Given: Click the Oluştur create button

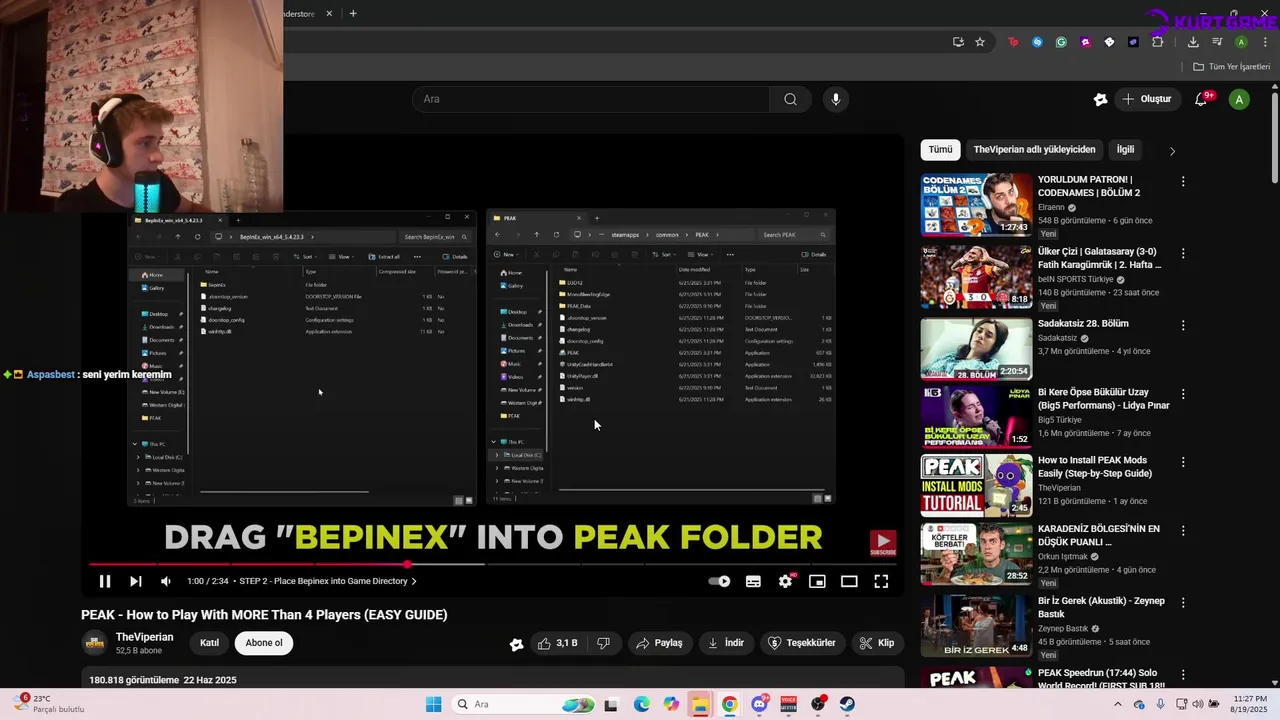Looking at the screenshot, I should 1146,99.
